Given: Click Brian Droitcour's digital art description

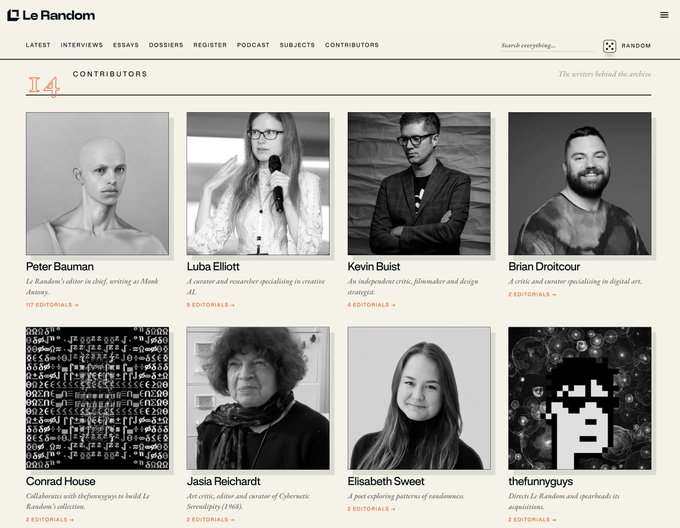Looking at the screenshot, I should pos(575,281).
